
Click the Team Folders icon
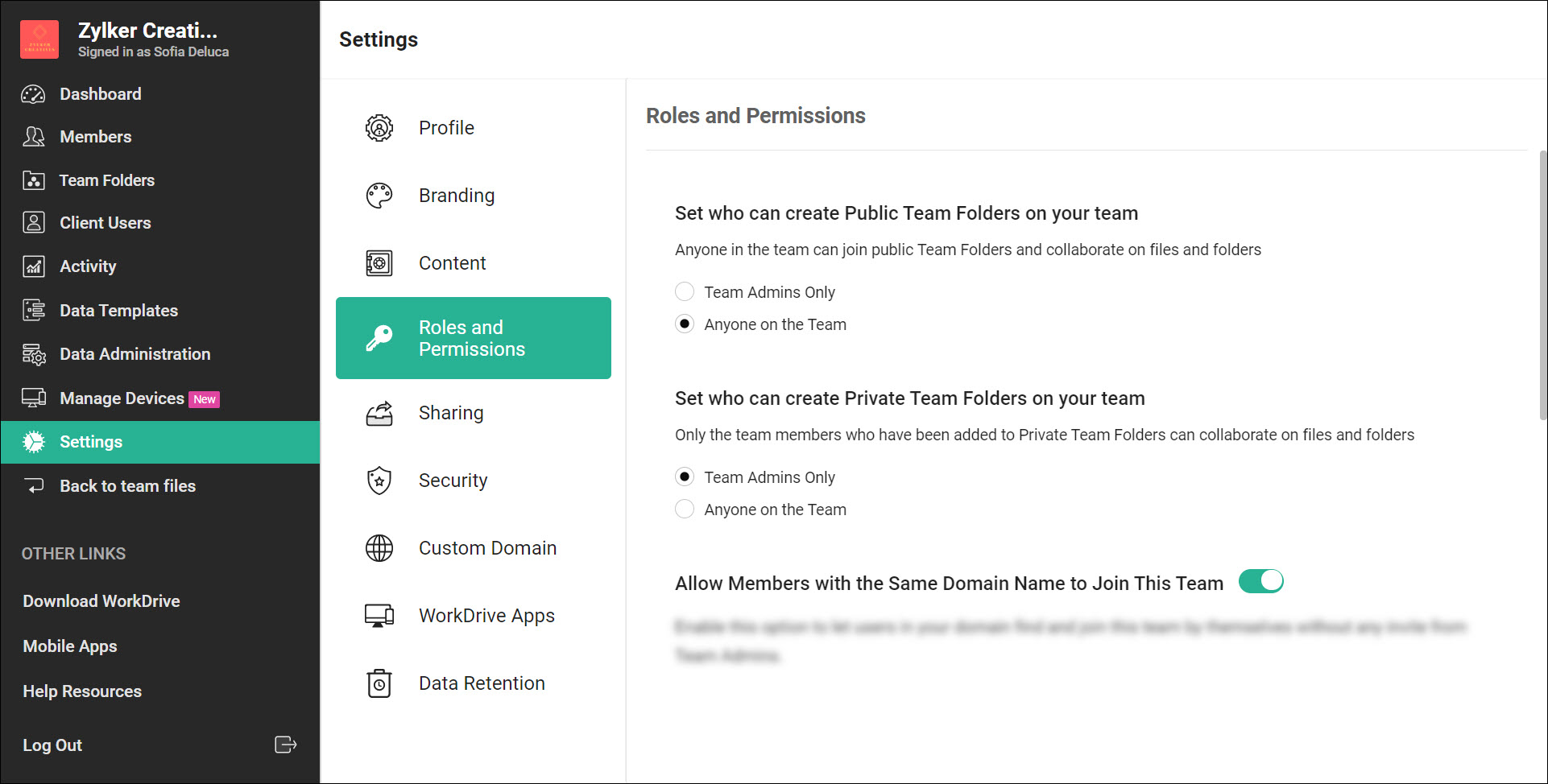34,180
